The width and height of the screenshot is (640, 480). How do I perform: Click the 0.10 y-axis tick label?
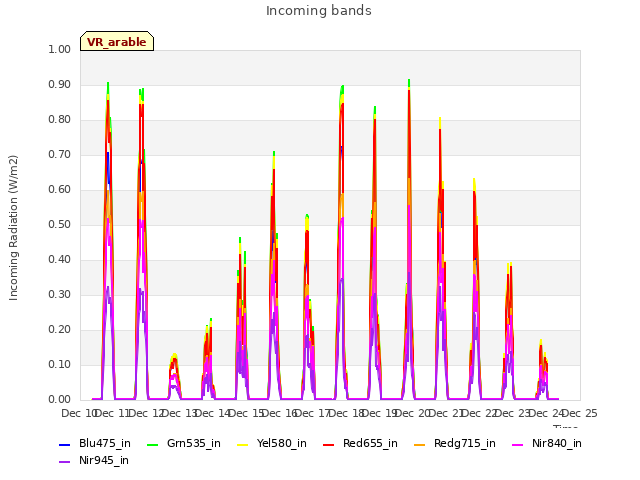coord(60,364)
